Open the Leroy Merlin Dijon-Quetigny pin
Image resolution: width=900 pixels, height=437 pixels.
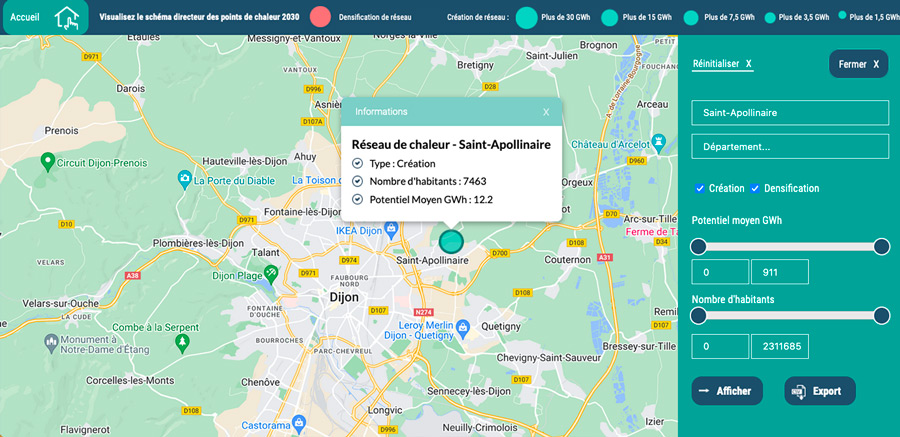463,328
